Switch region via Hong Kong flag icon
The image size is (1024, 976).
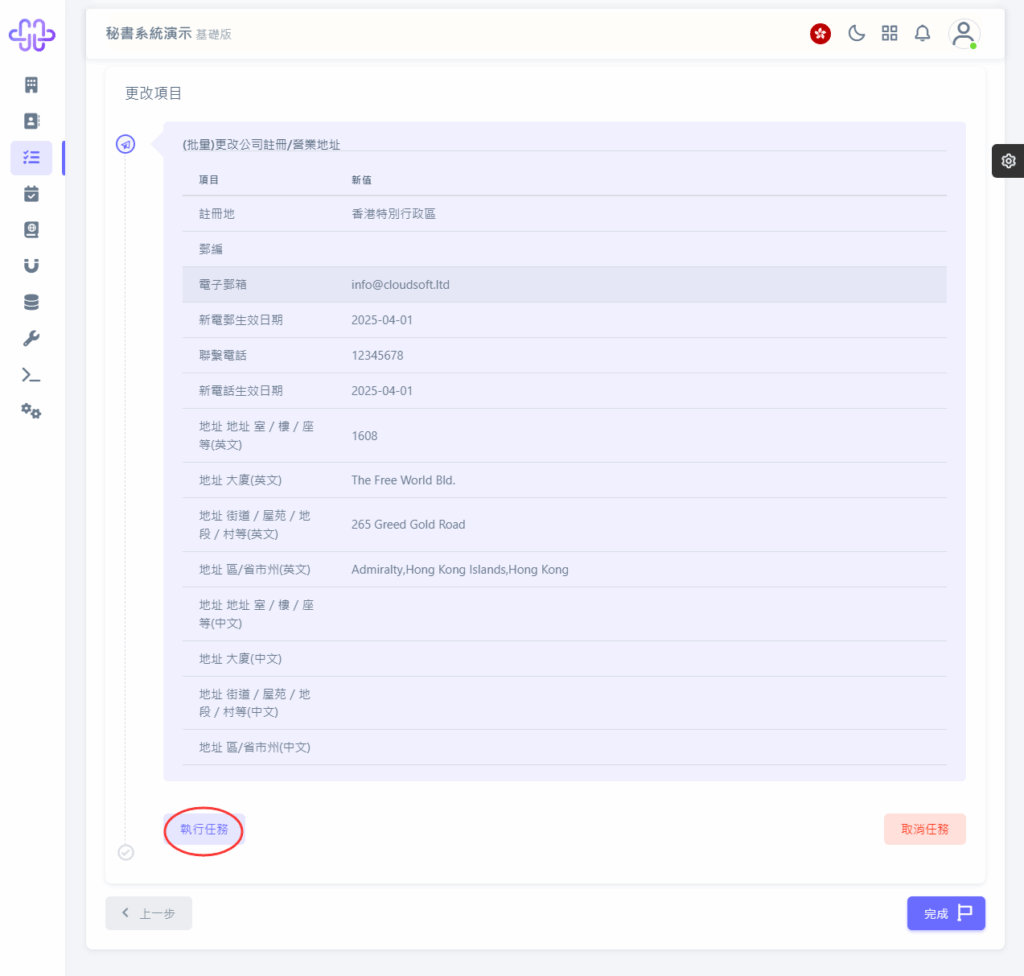click(820, 33)
